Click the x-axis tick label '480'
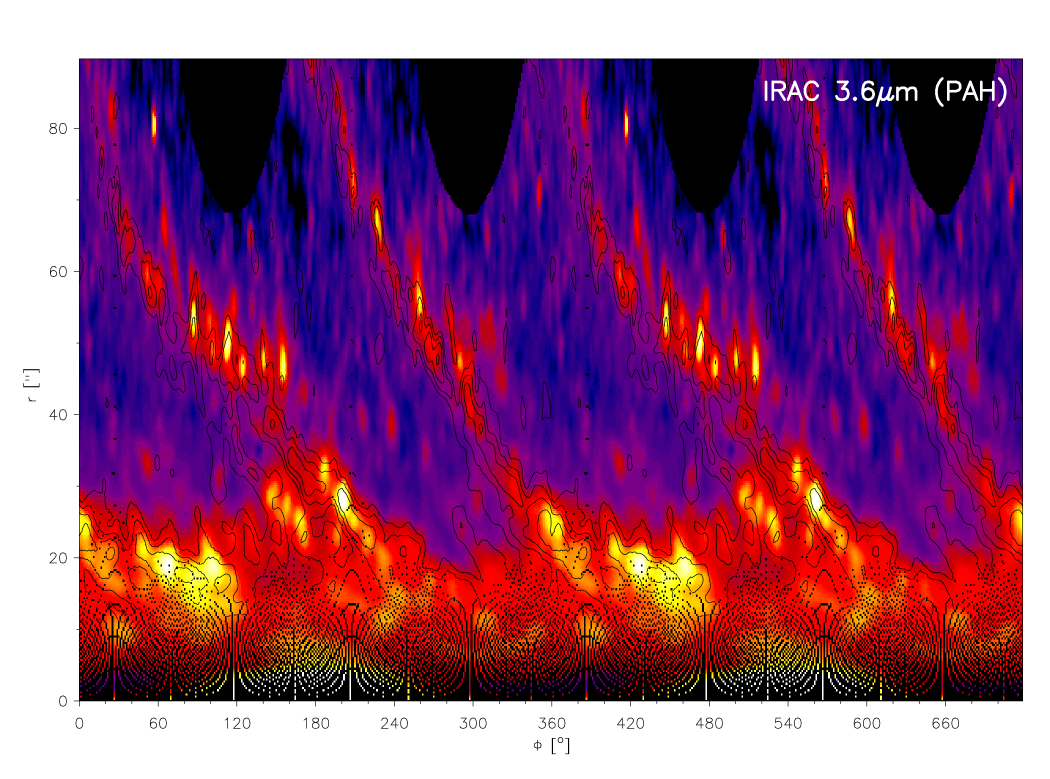The width and height of the screenshot is (1050, 779). (709, 723)
